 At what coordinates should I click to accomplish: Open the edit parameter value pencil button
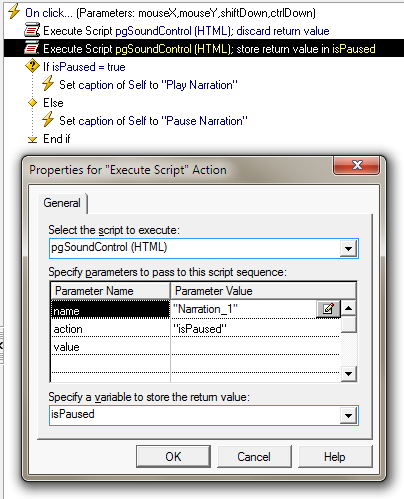[x=328, y=309]
